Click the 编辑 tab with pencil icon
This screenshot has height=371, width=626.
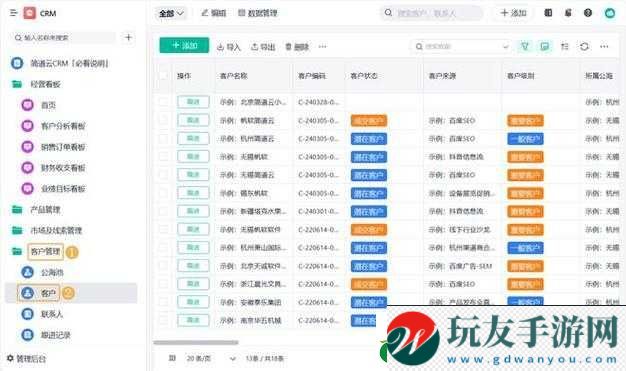click(x=214, y=13)
